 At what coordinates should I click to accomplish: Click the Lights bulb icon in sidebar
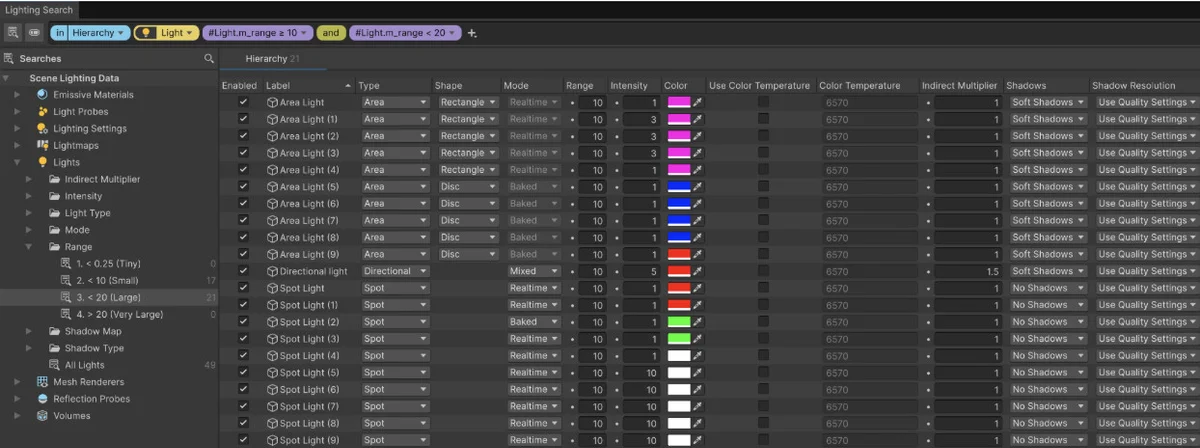(x=43, y=162)
